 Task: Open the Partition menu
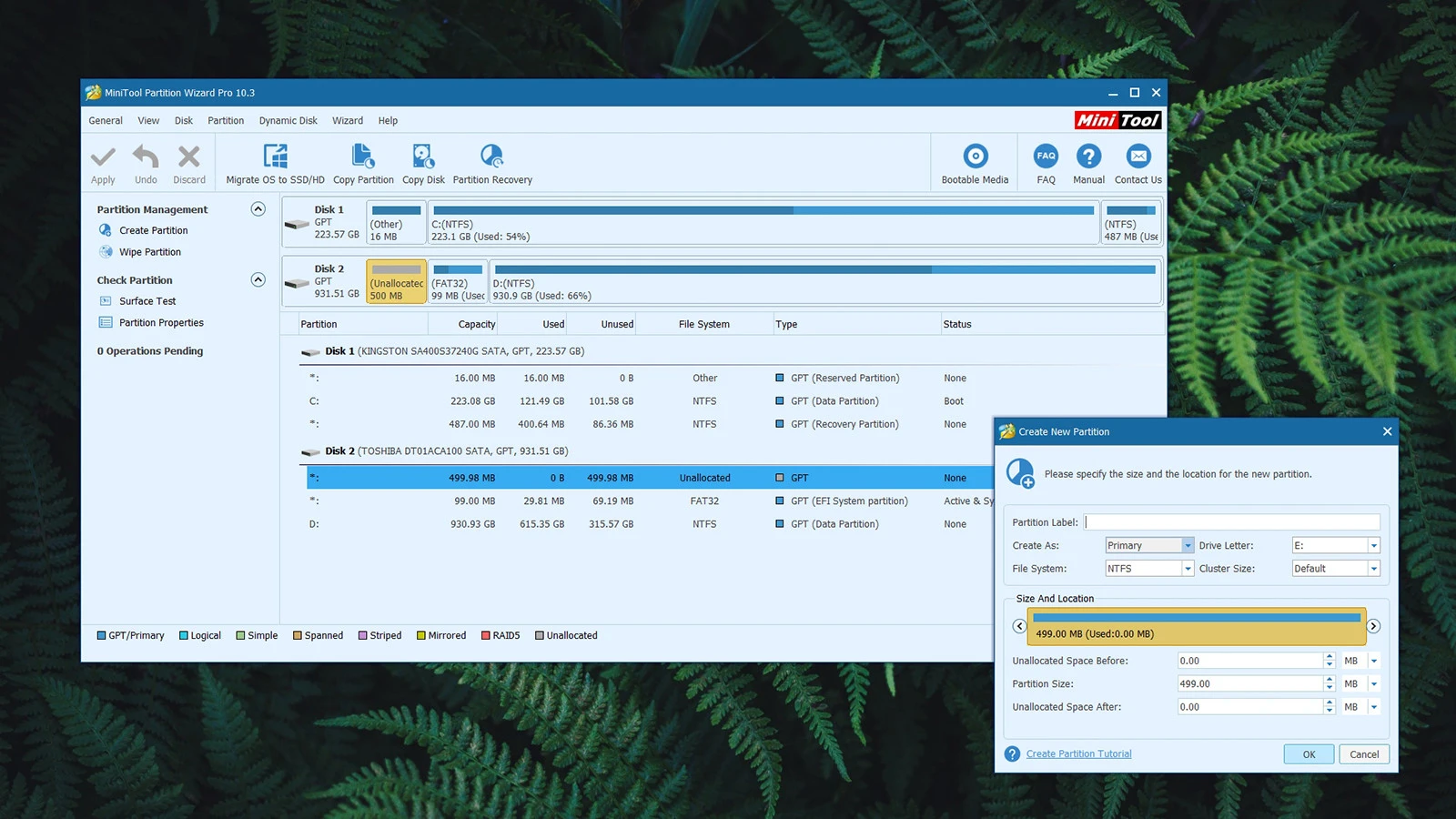coord(226,120)
